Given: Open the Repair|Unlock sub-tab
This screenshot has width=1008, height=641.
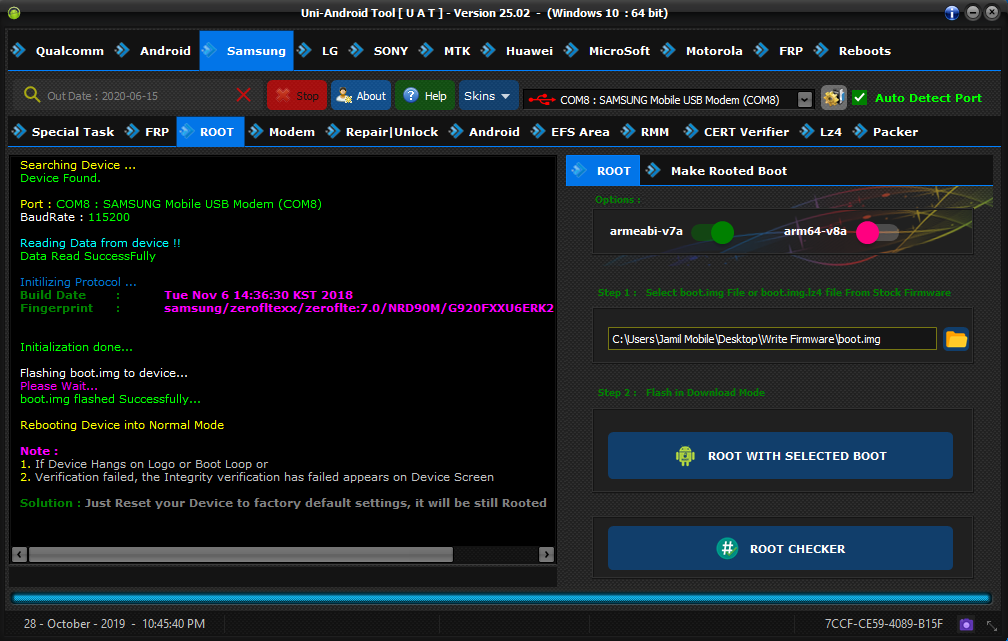Looking at the screenshot, I should pyautogui.click(x=383, y=132).
